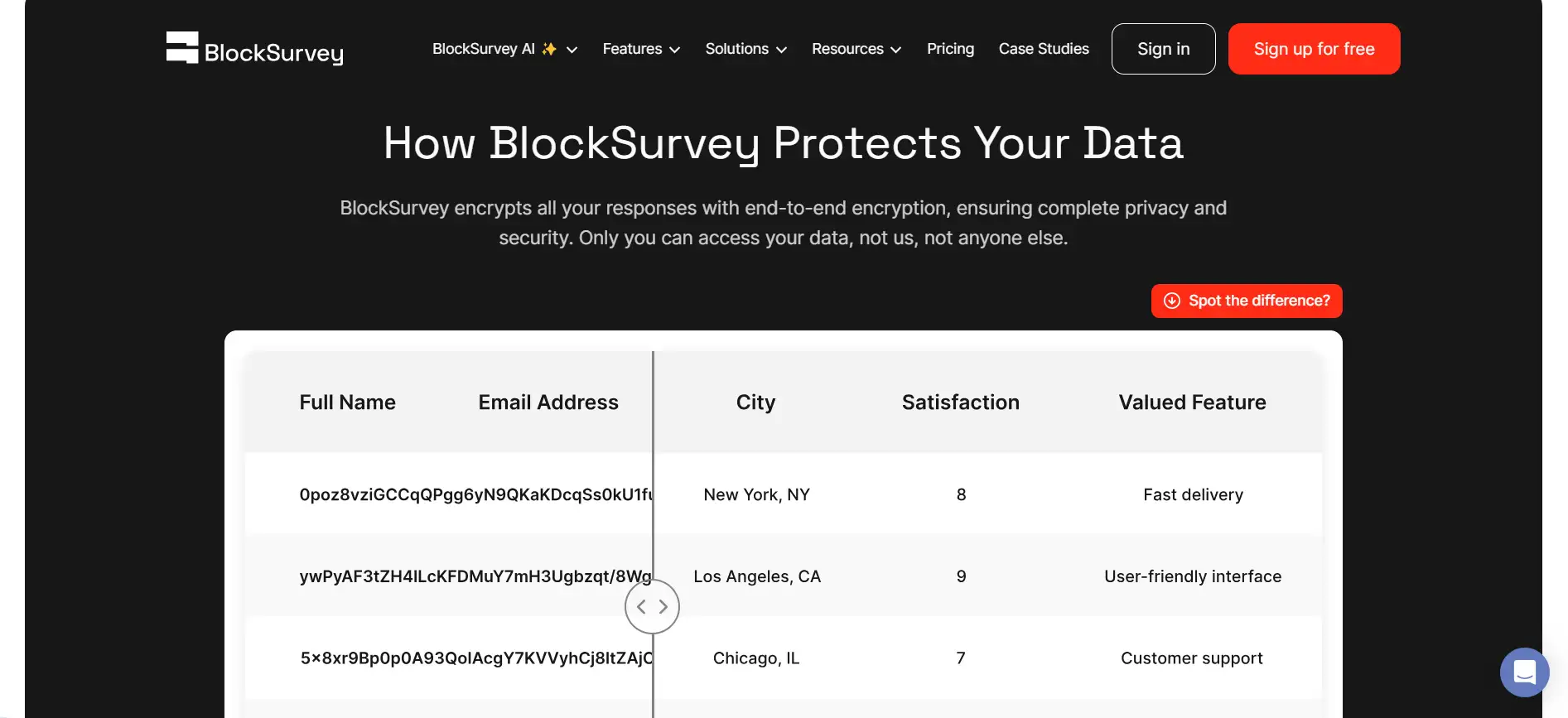Click the sparkle icon beside BlockSurvey AI

tap(549, 49)
